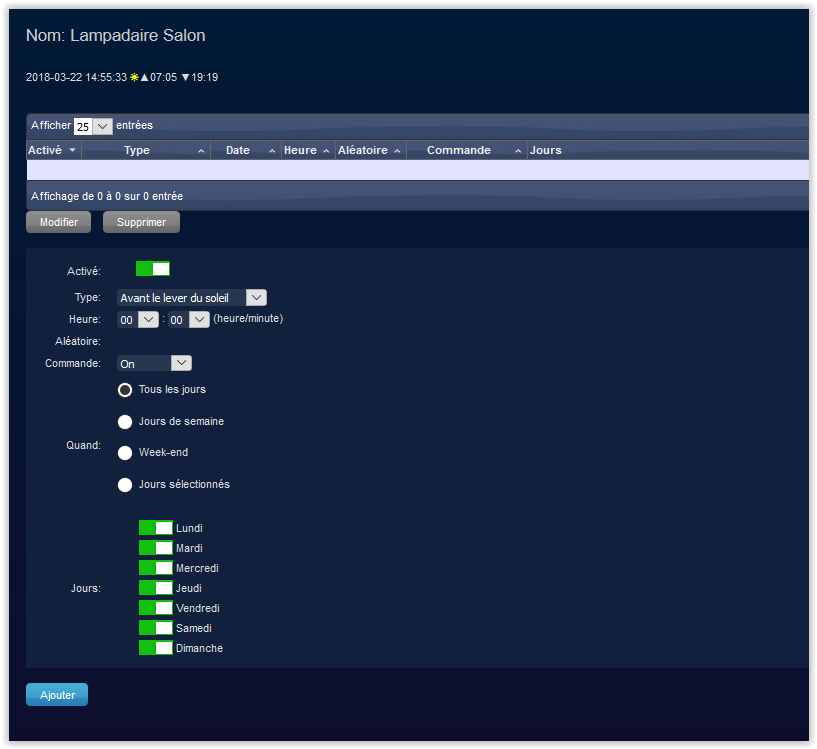Screen dimensions: 817x749
Task: Sort table by Type column header
Action: tap(137, 150)
